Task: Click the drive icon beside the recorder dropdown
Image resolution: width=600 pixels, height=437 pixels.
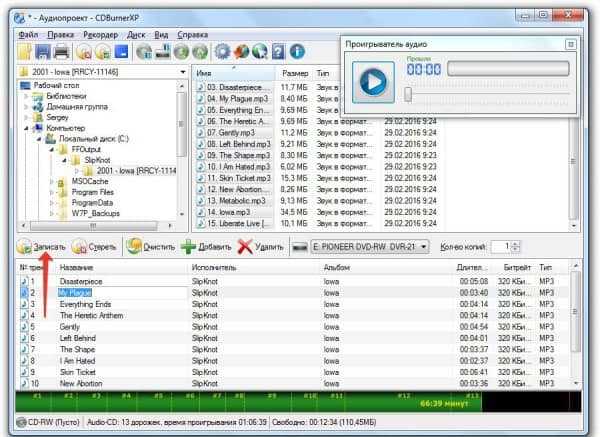Action: tap(300, 247)
